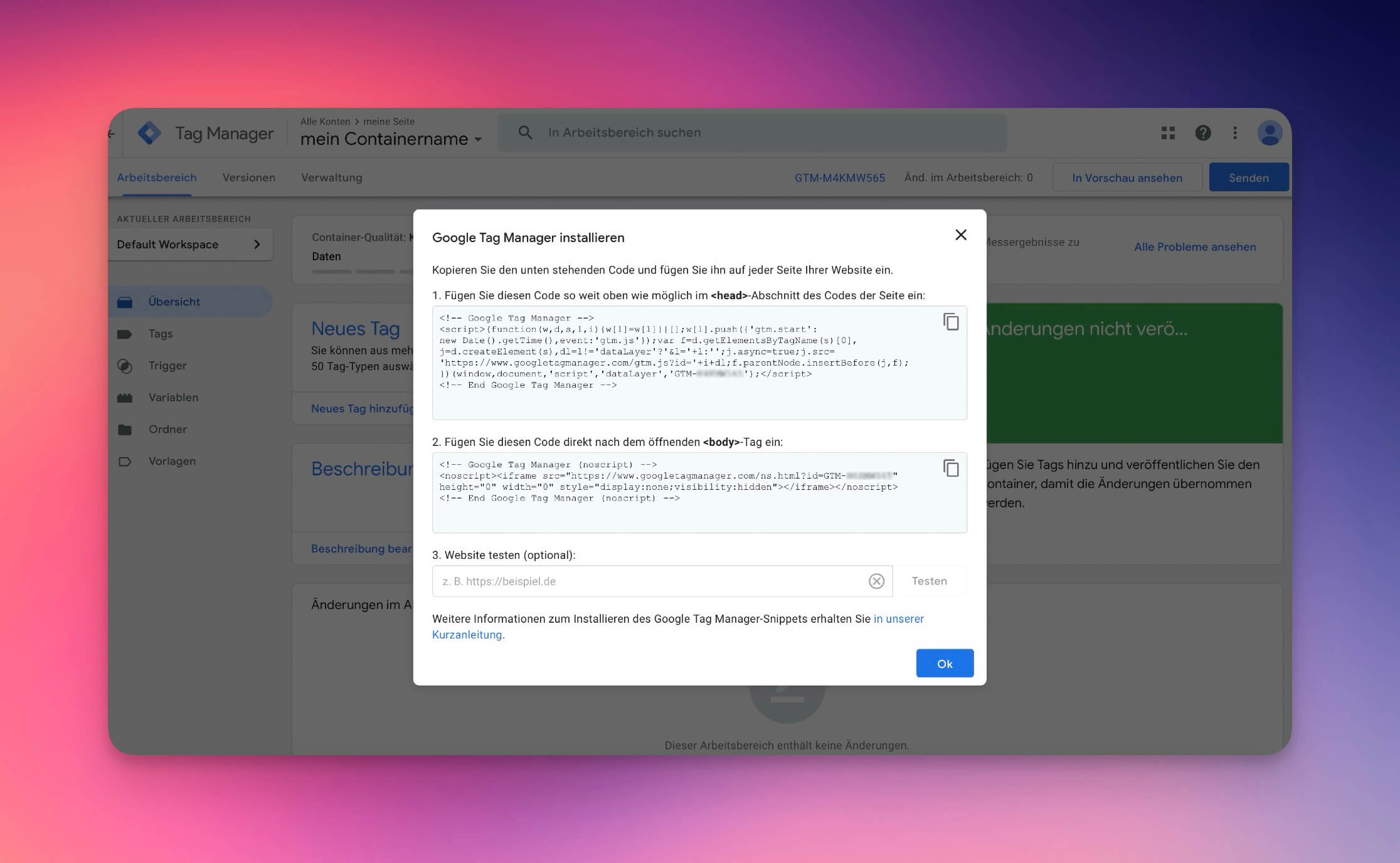The image size is (1400, 863).
Task: Click the Beschreibung bearbeiten link
Action: [x=361, y=549]
